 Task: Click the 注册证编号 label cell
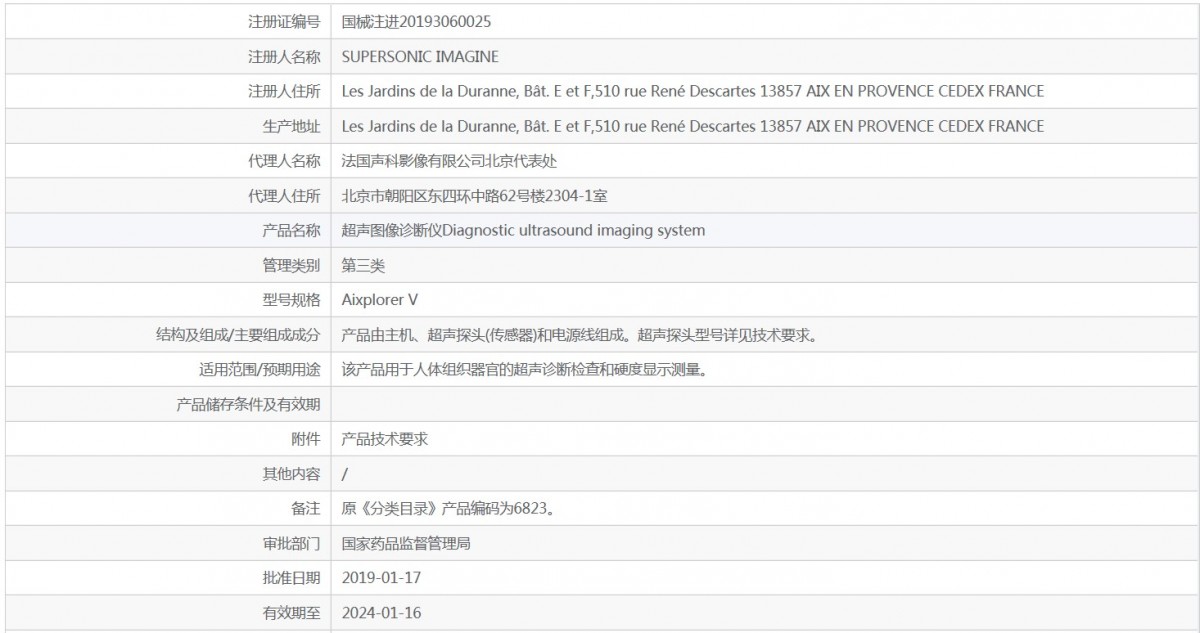pos(168,21)
